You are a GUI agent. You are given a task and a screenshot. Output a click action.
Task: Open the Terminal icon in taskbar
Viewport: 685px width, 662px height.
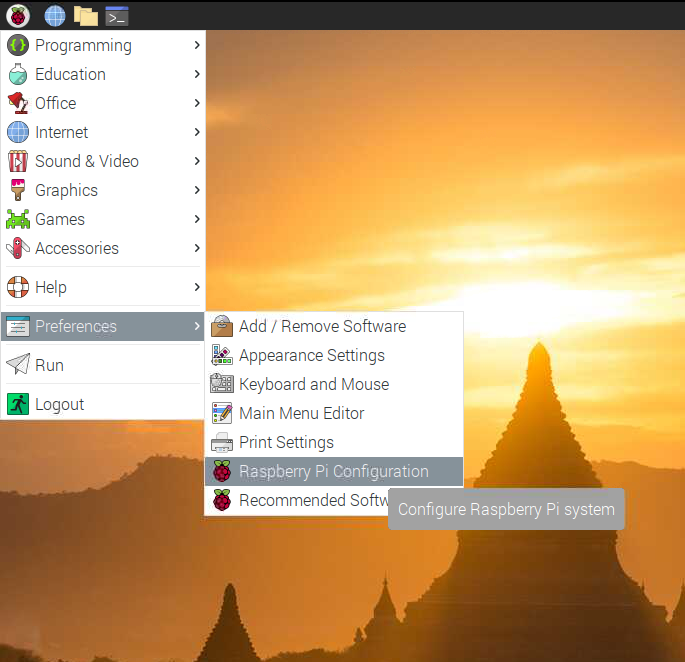117,15
